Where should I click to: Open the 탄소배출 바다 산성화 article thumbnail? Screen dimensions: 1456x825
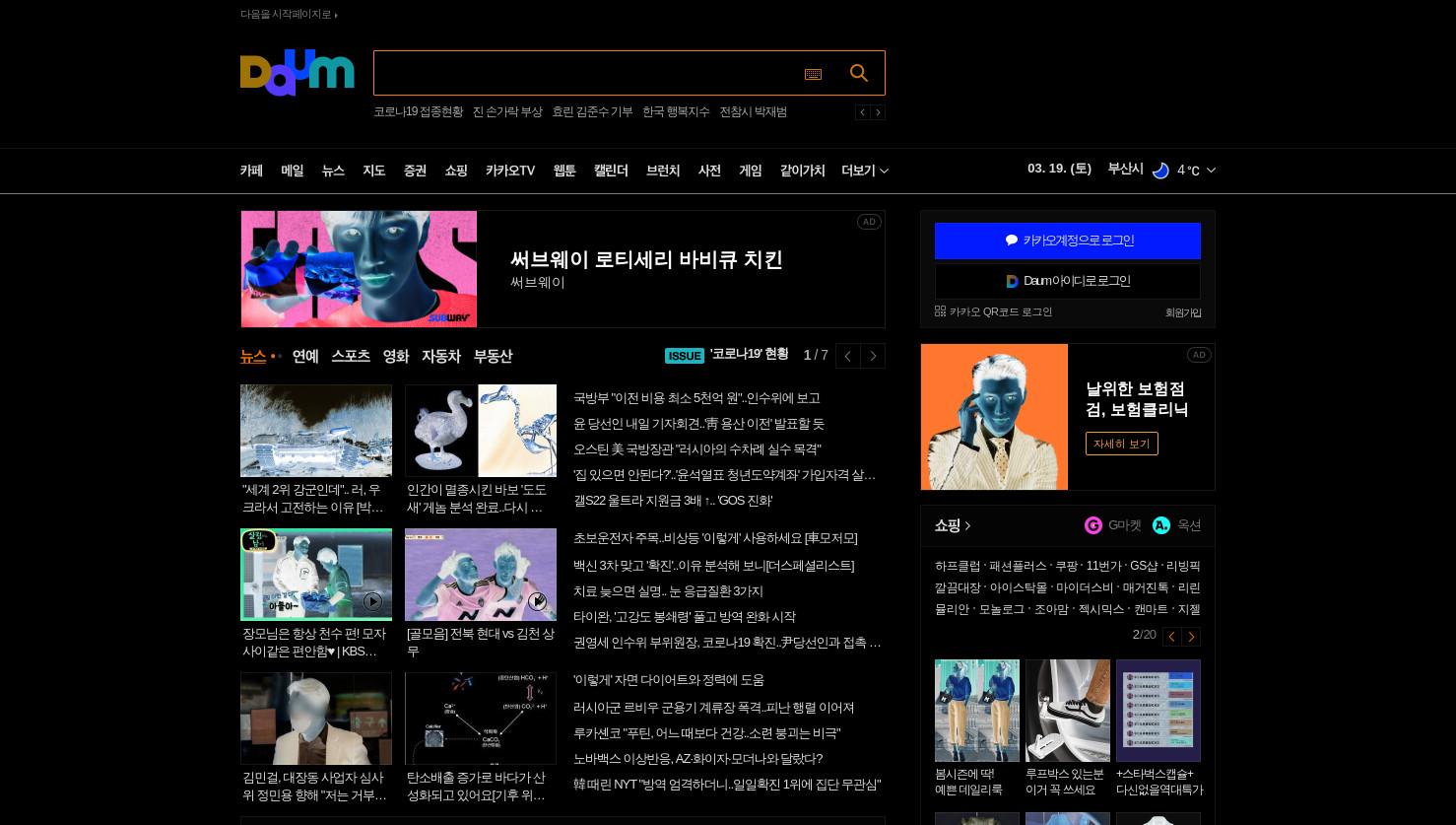click(x=481, y=719)
